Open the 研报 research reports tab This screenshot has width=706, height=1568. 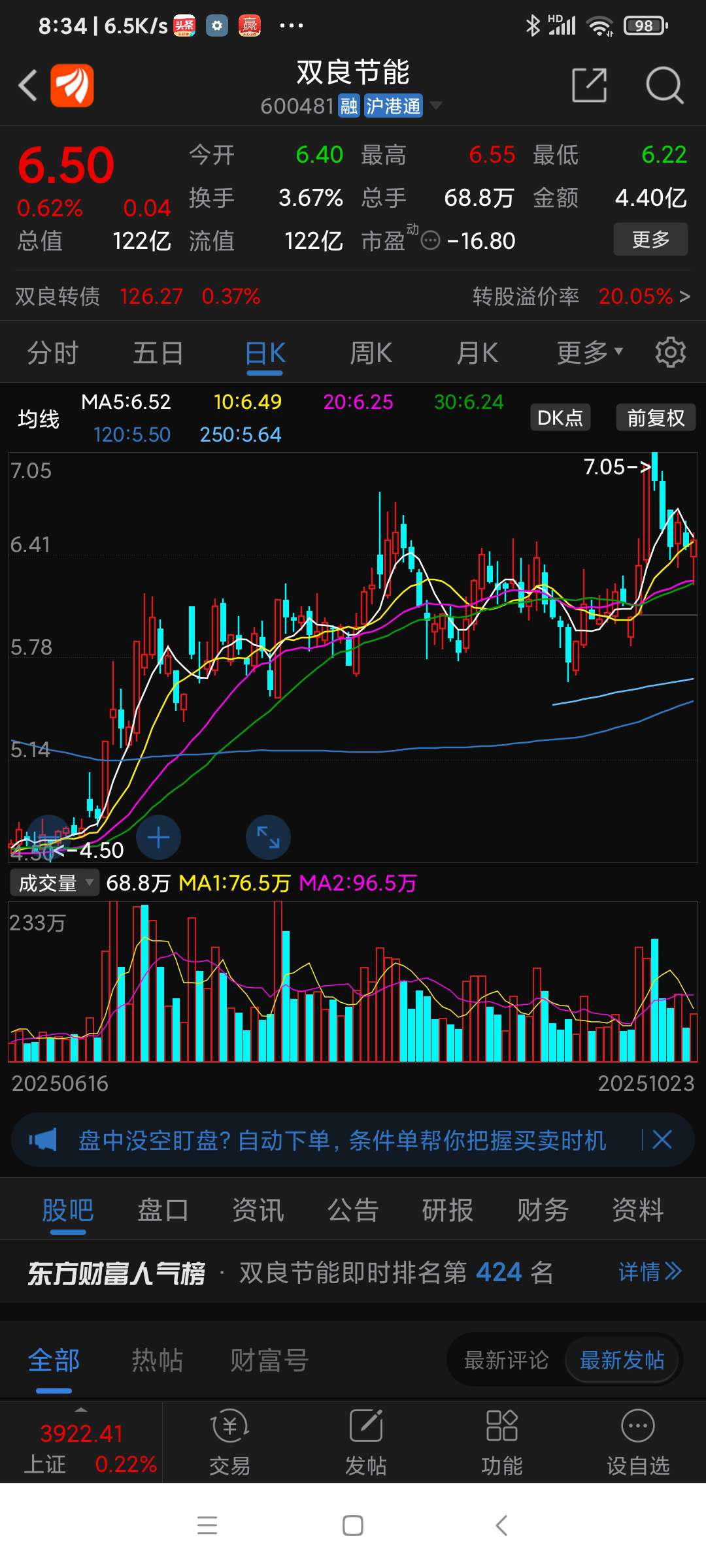[x=448, y=1210]
